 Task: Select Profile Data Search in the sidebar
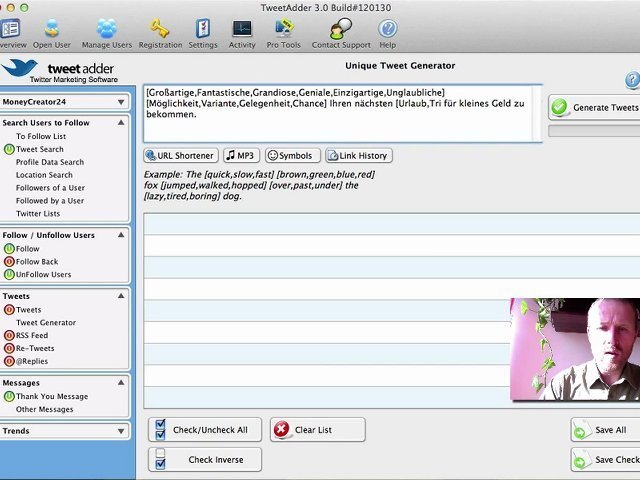(x=50, y=162)
